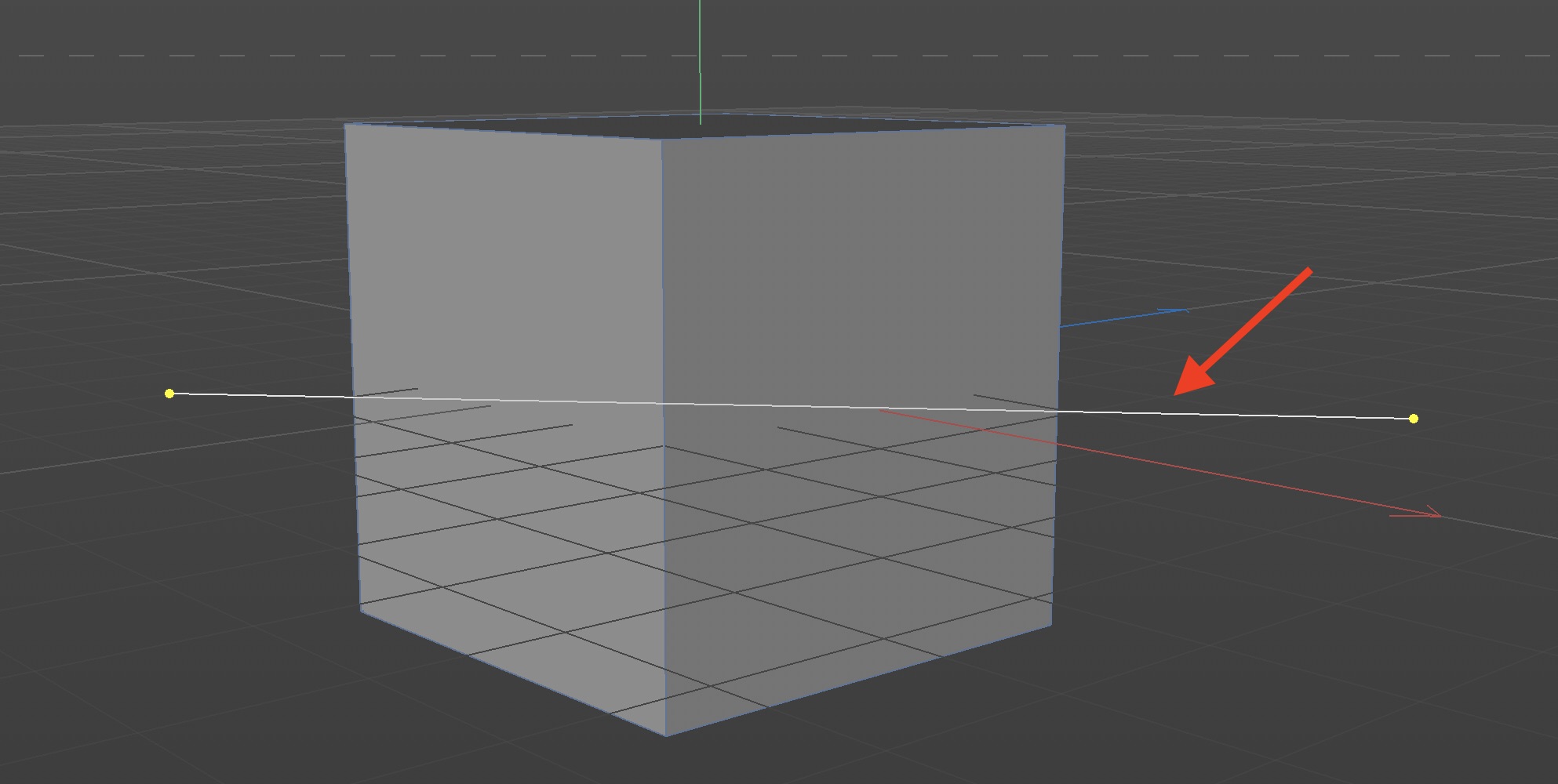Click the white spline segment left of the cube
The width and height of the screenshot is (1558, 784).
[x=259, y=395]
